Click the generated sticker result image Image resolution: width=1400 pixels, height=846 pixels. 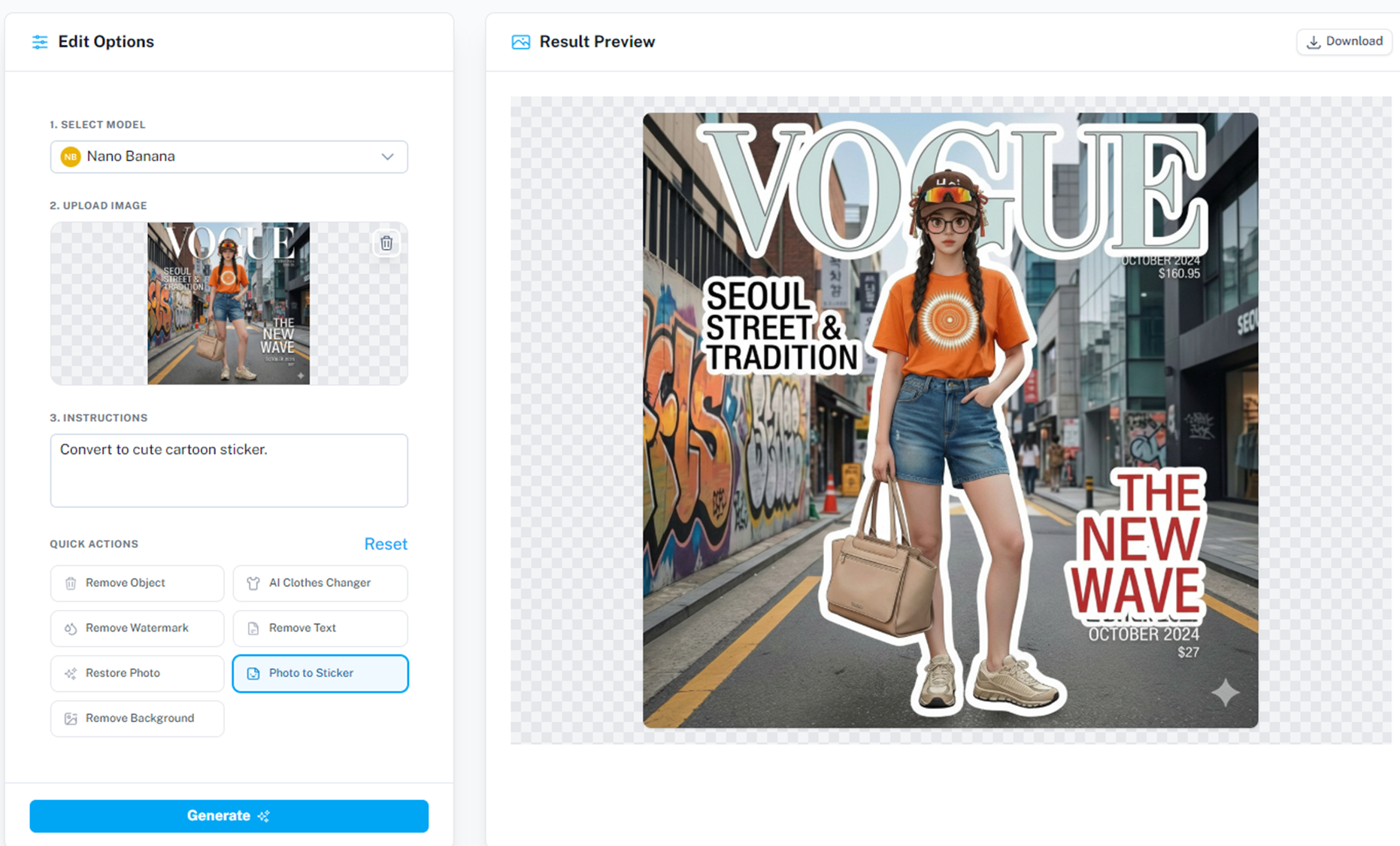click(950, 420)
